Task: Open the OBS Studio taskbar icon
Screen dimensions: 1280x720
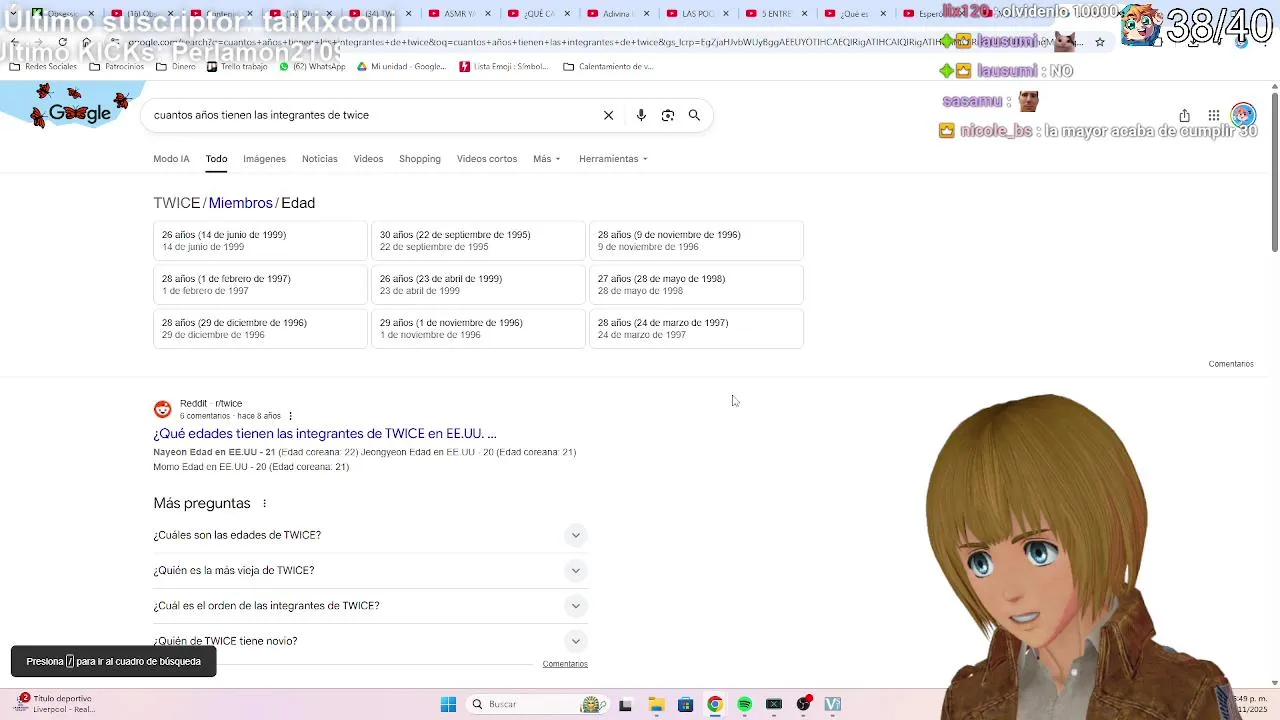Action: pyautogui.click(x=803, y=704)
